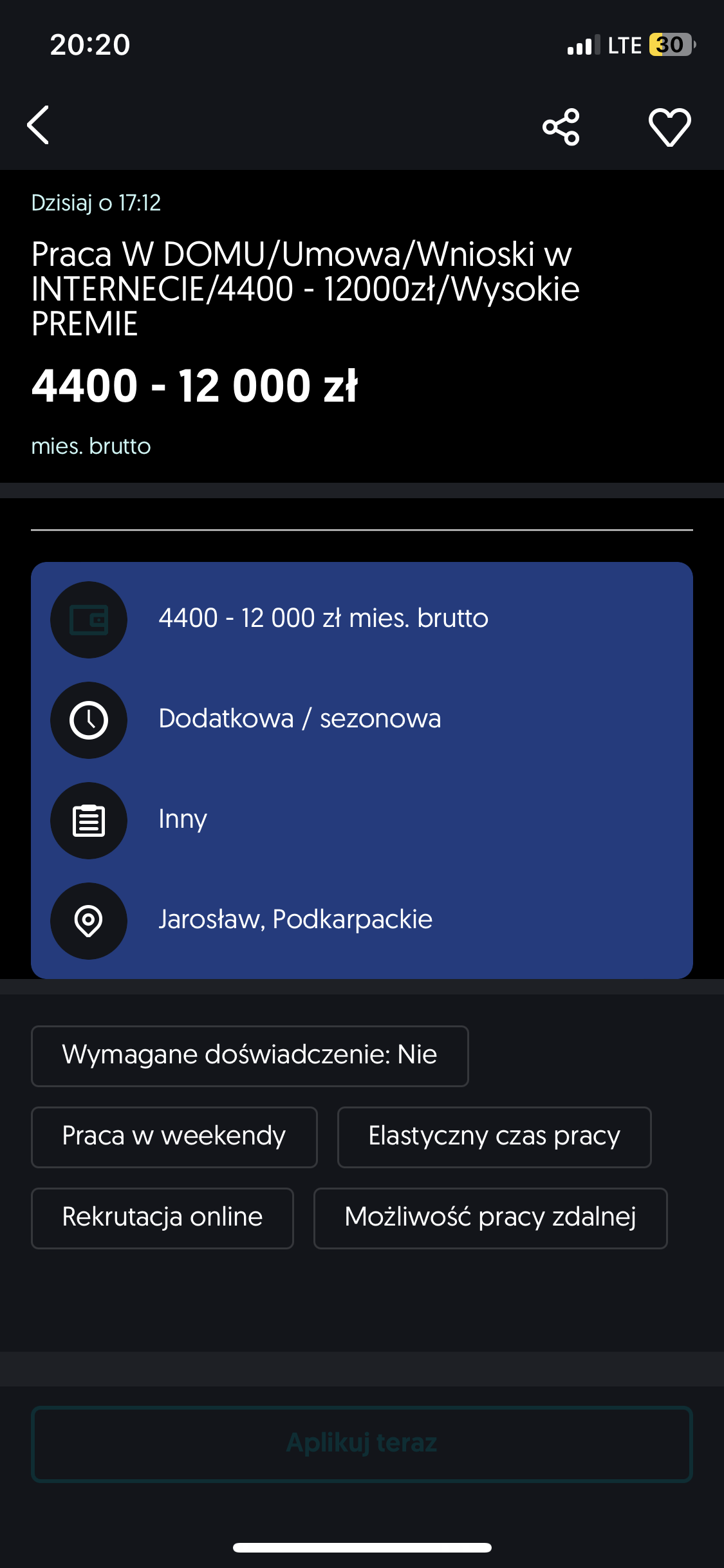Tap the home indicator bar
The height and width of the screenshot is (1568, 724).
pyautogui.click(x=362, y=1547)
